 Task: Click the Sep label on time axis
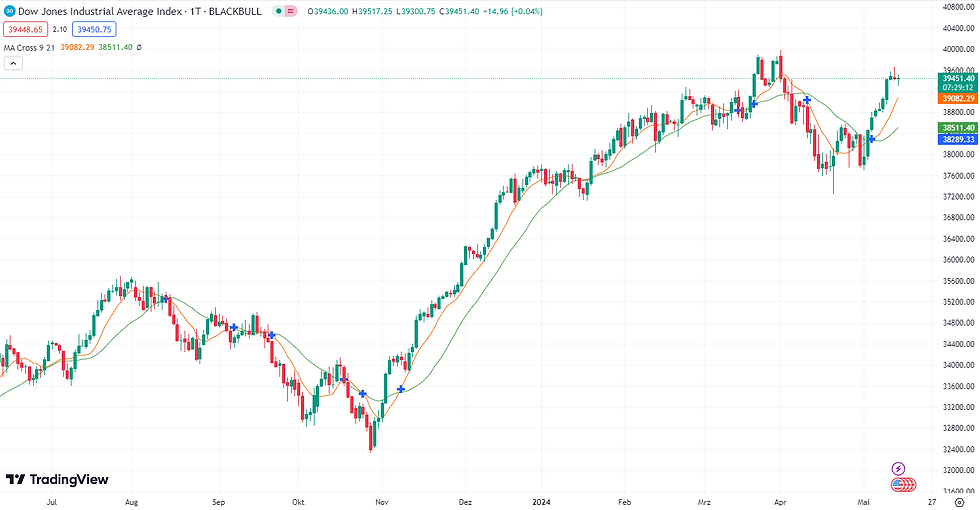[x=218, y=502]
